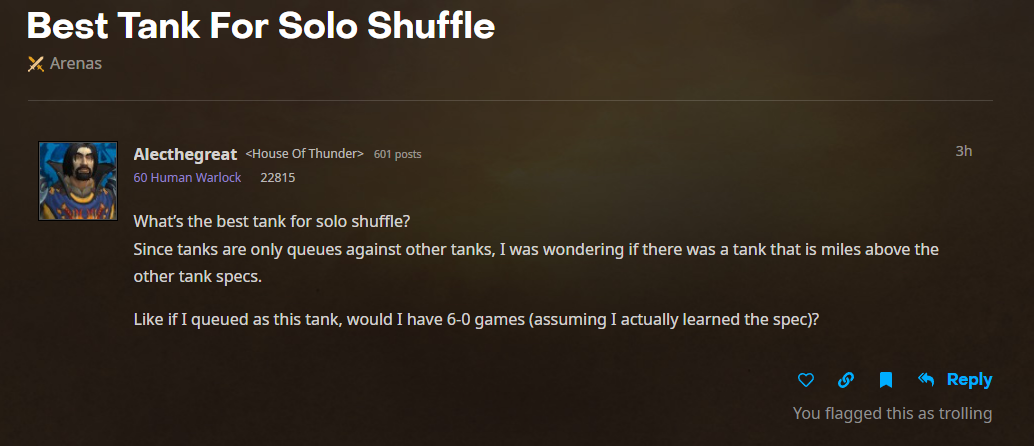Open the Arenas category

click(75, 64)
